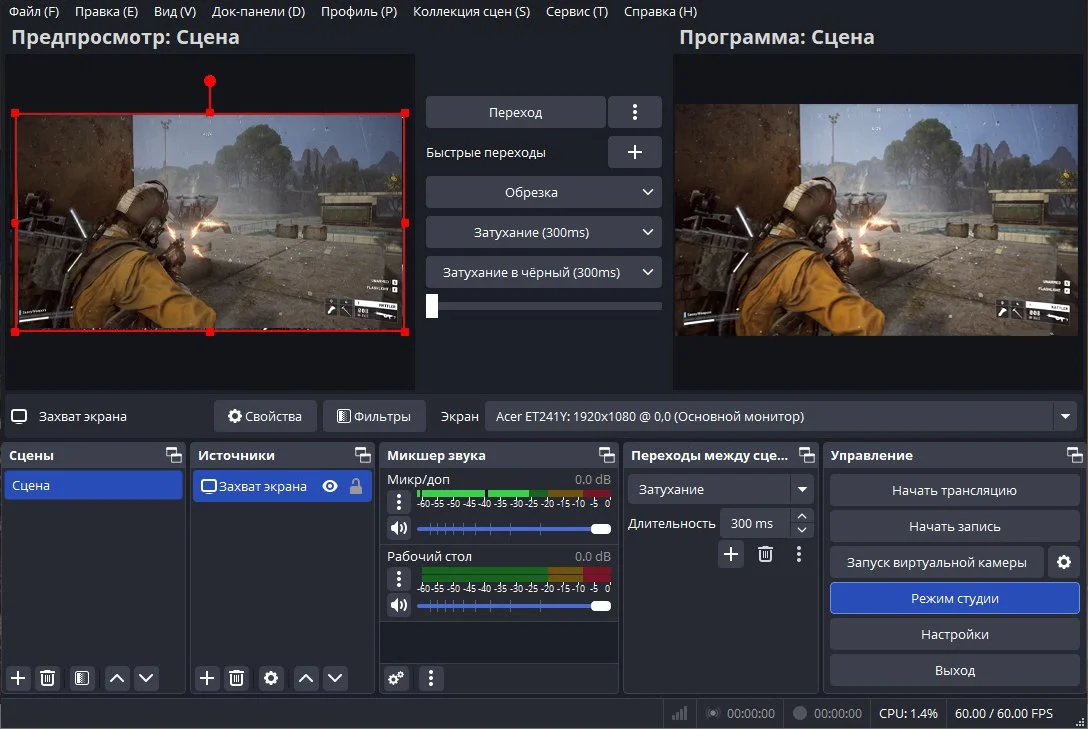Click the Переход transition button
Screen dimensions: 1088x729
click(516, 112)
